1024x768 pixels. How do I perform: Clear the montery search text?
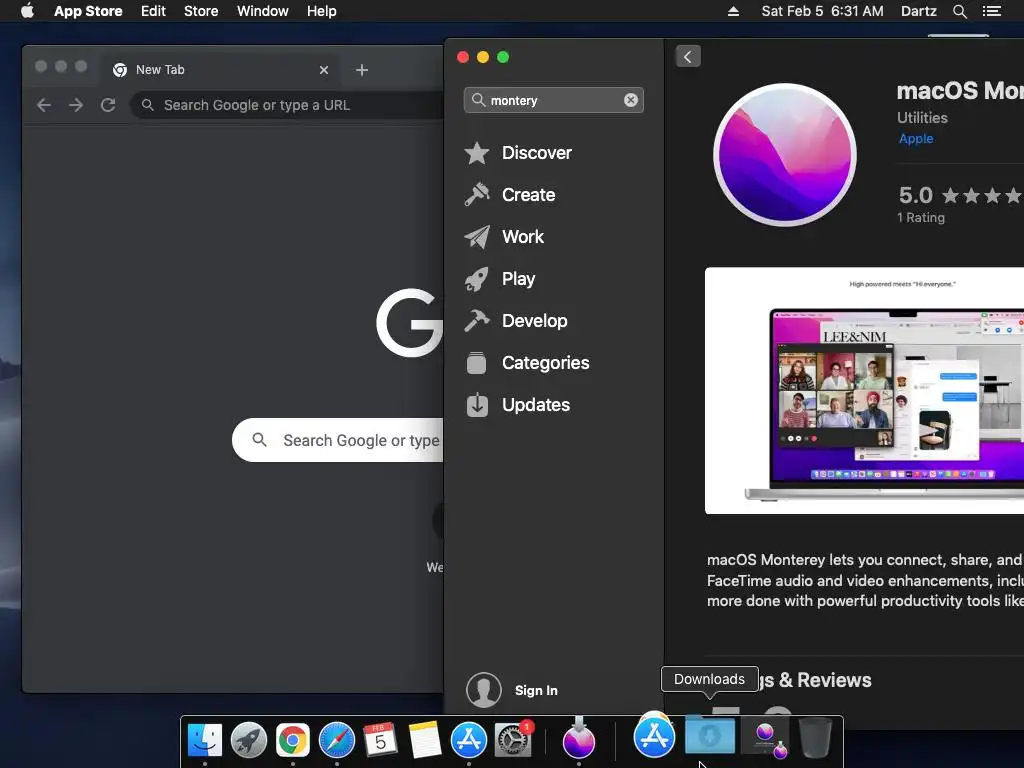[630, 100]
